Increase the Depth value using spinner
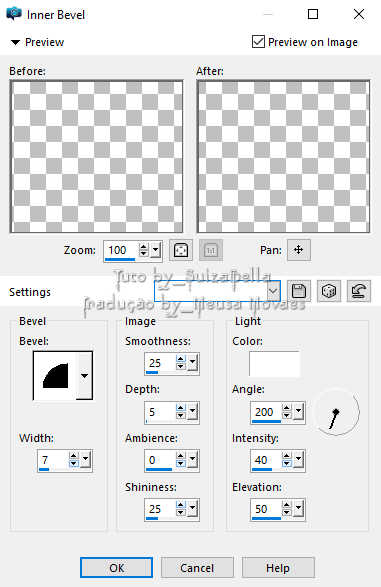 181,408
